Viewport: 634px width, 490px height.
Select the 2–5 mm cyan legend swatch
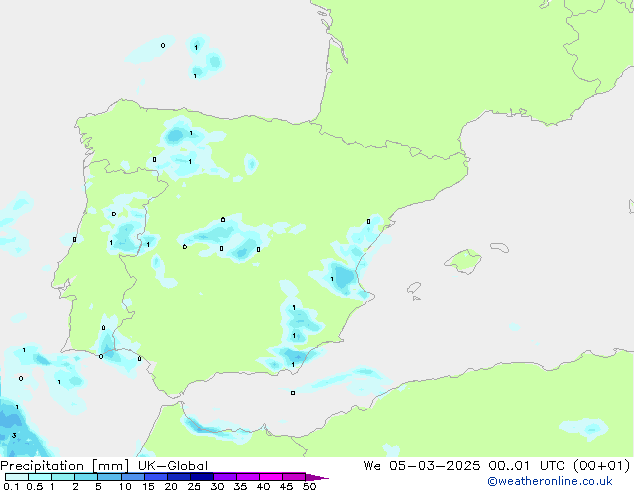pyautogui.click(x=86, y=477)
